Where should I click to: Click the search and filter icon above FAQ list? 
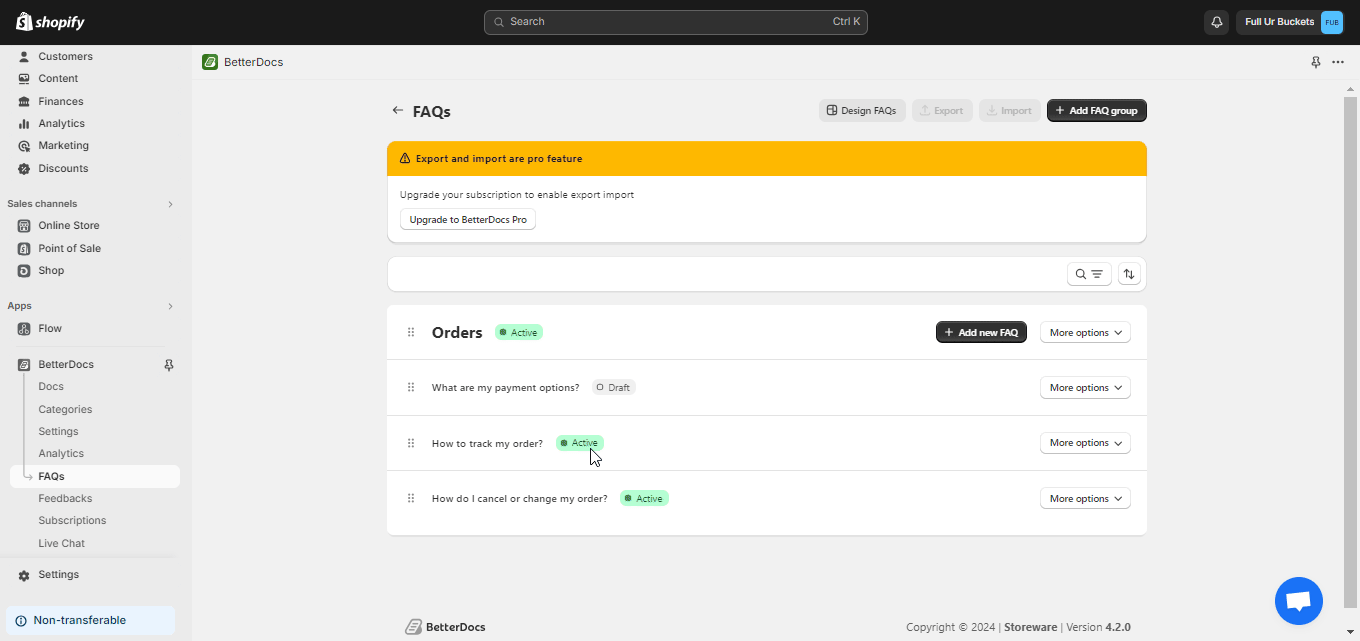pos(1089,273)
